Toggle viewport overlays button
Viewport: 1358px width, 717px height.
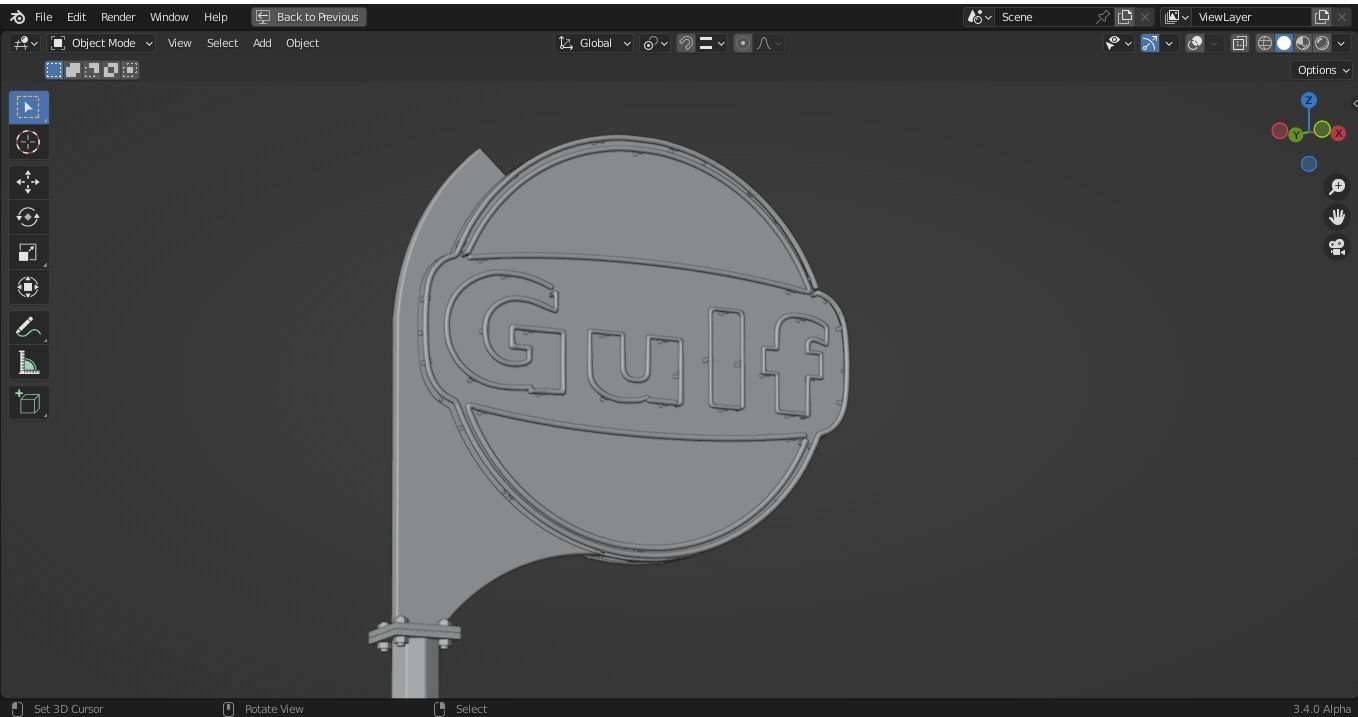[x=1195, y=43]
